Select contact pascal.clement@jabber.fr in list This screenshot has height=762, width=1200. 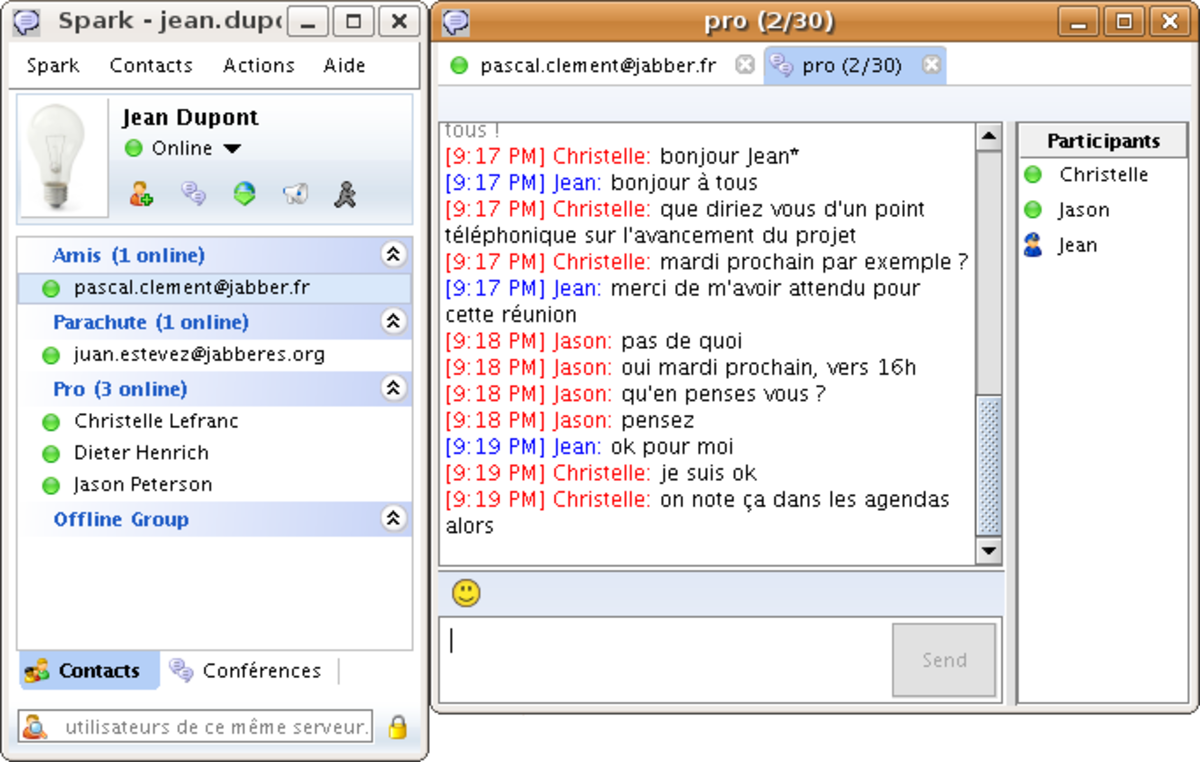(x=214, y=288)
